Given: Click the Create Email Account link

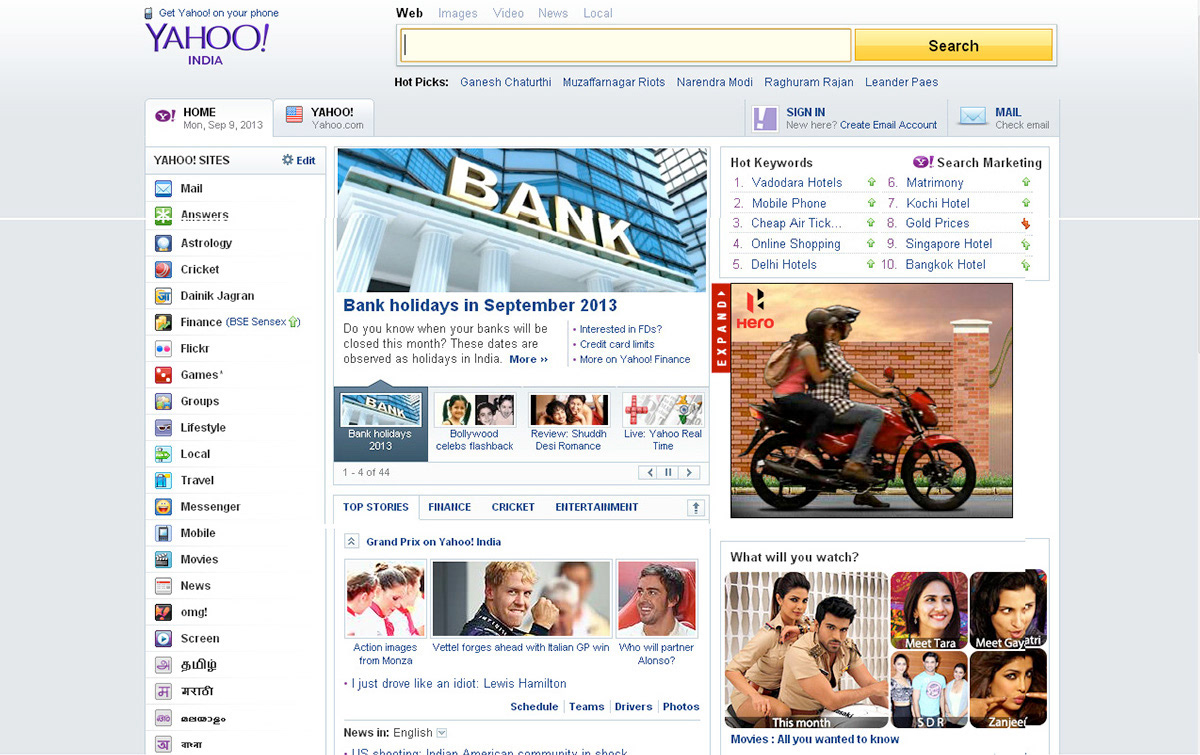Looking at the screenshot, I should tap(889, 125).
